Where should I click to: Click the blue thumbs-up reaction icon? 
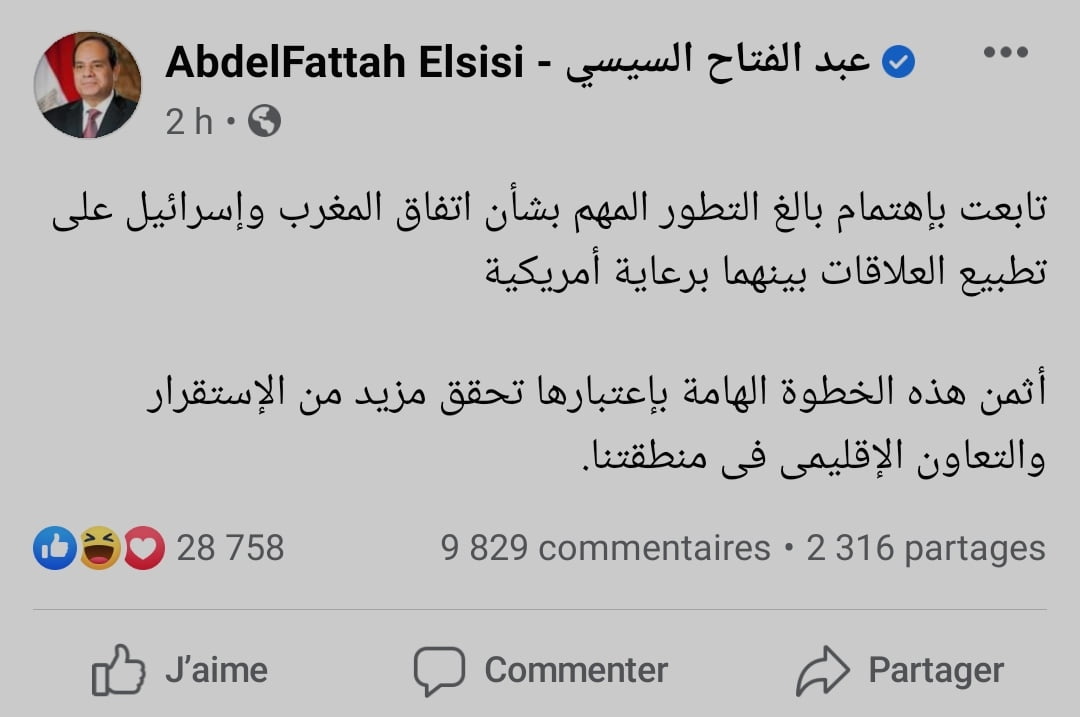click(55, 548)
